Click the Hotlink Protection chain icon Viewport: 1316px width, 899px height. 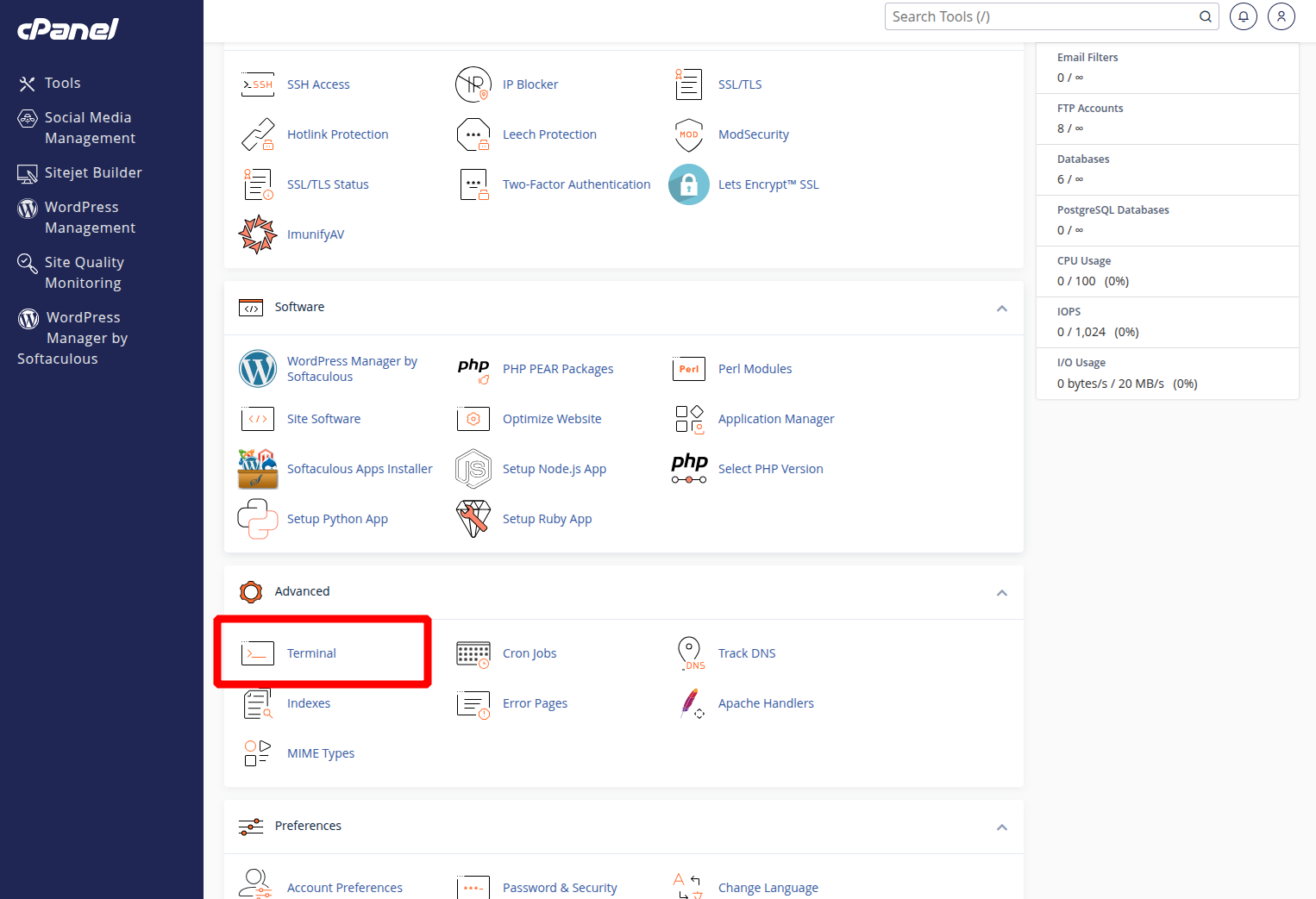[258, 134]
